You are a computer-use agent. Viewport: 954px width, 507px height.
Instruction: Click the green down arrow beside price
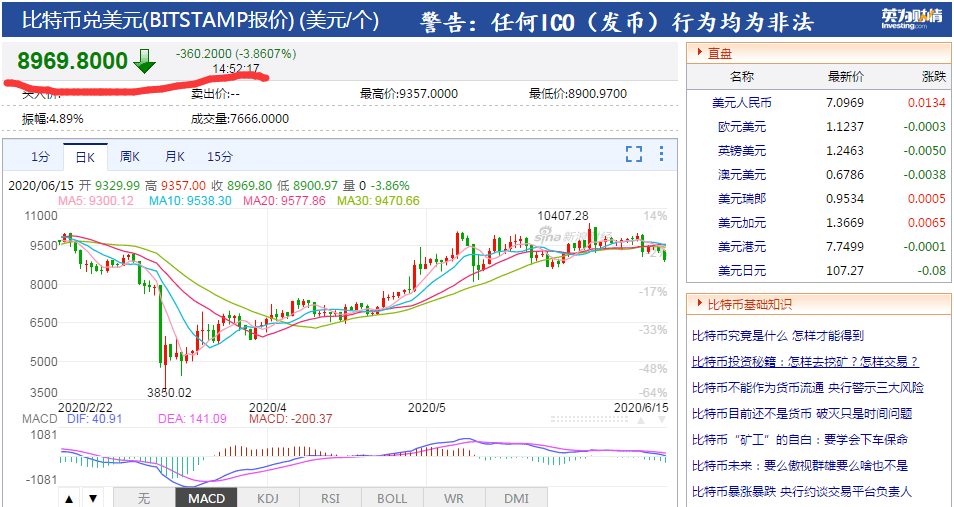(x=144, y=61)
